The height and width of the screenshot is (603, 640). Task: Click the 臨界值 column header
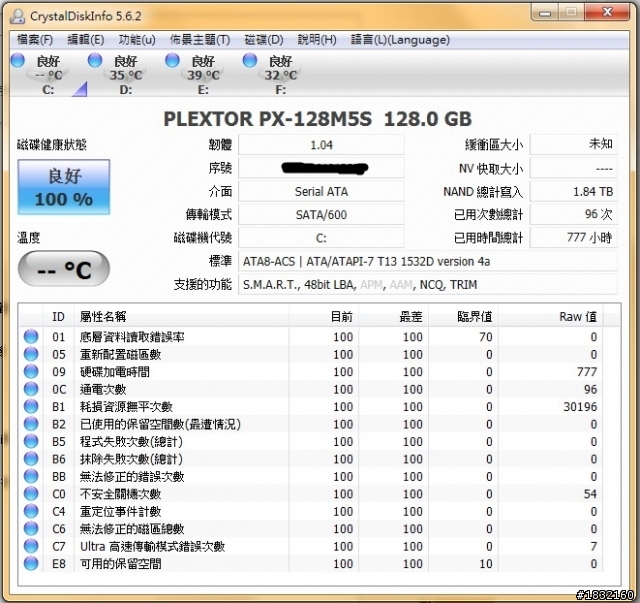463,316
